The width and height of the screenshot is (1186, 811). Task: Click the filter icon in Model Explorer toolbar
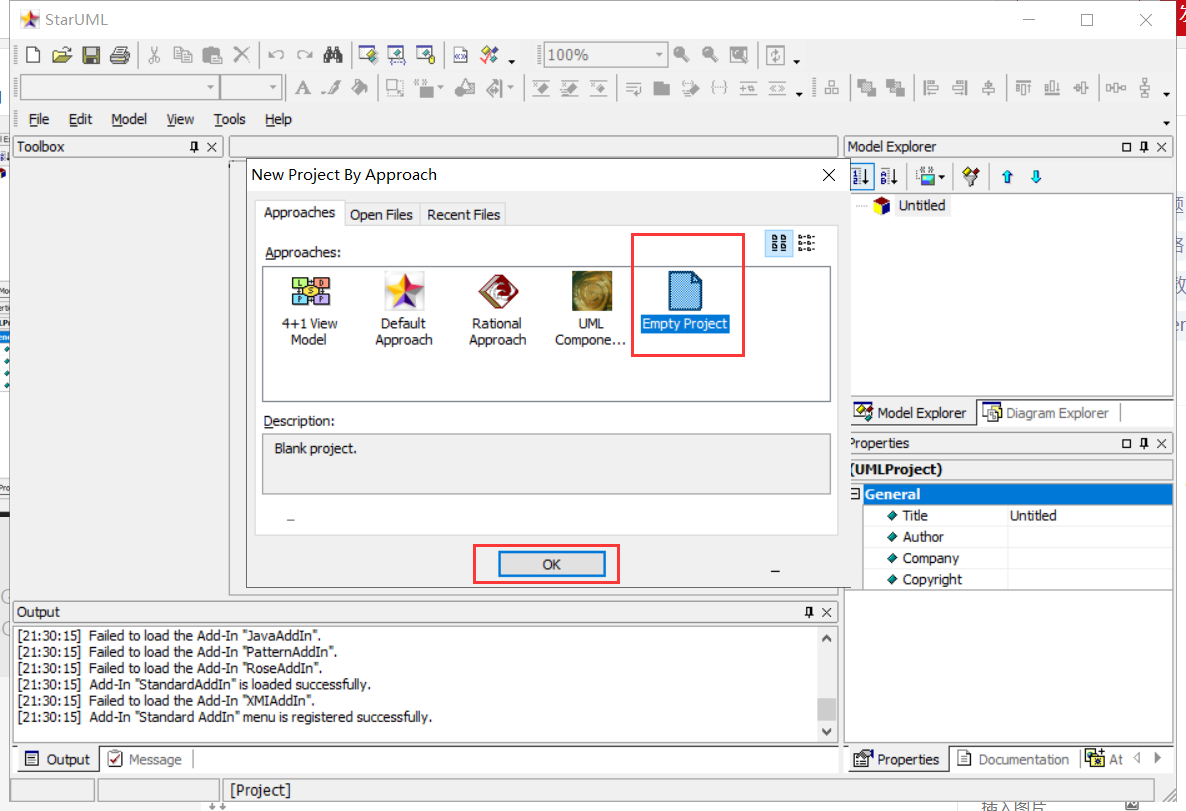pyautogui.click(x=970, y=177)
